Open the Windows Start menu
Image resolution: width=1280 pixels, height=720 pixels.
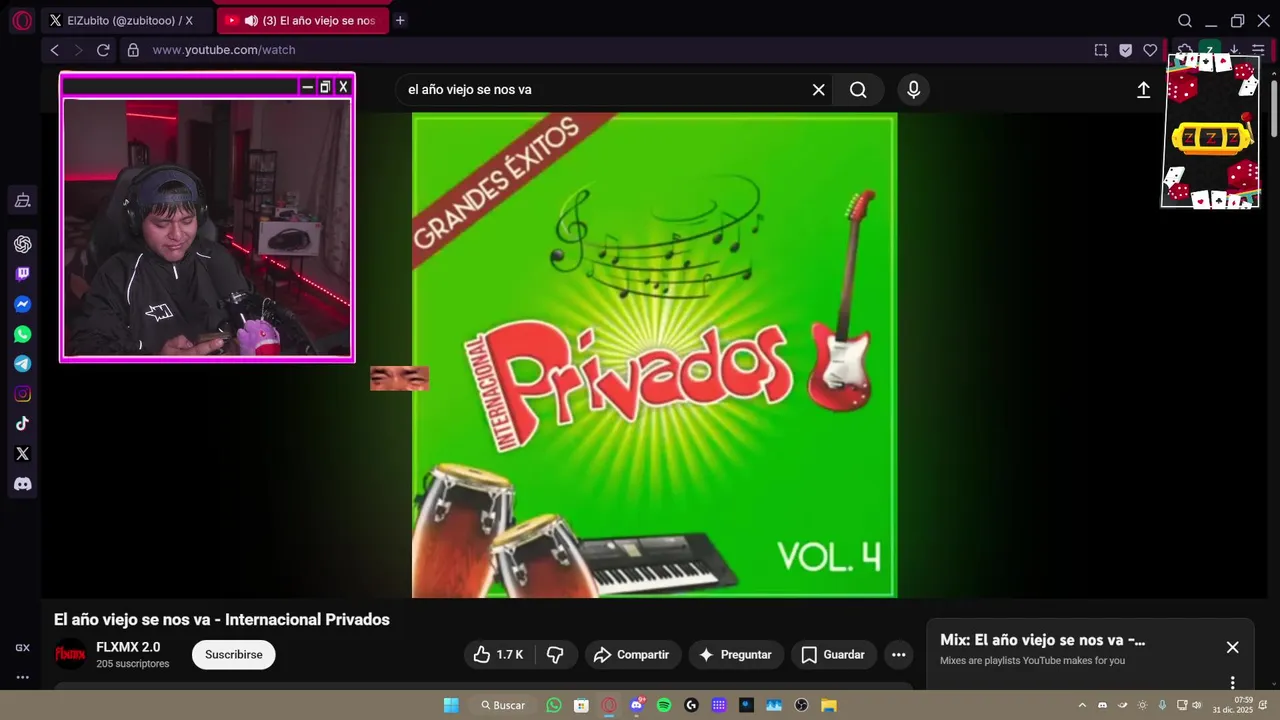pyautogui.click(x=451, y=705)
